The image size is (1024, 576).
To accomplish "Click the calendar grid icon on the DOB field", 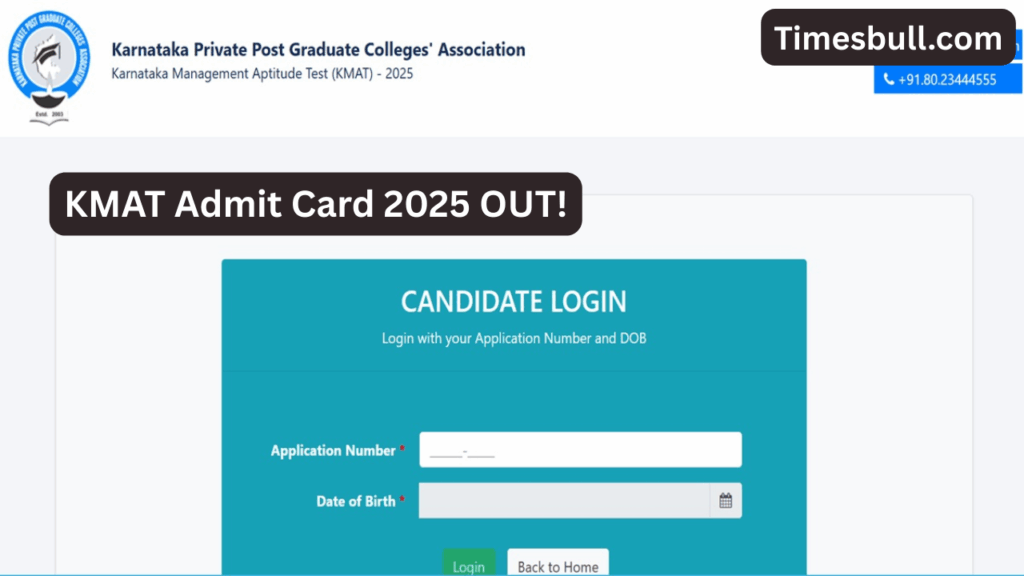I will (728, 500).
